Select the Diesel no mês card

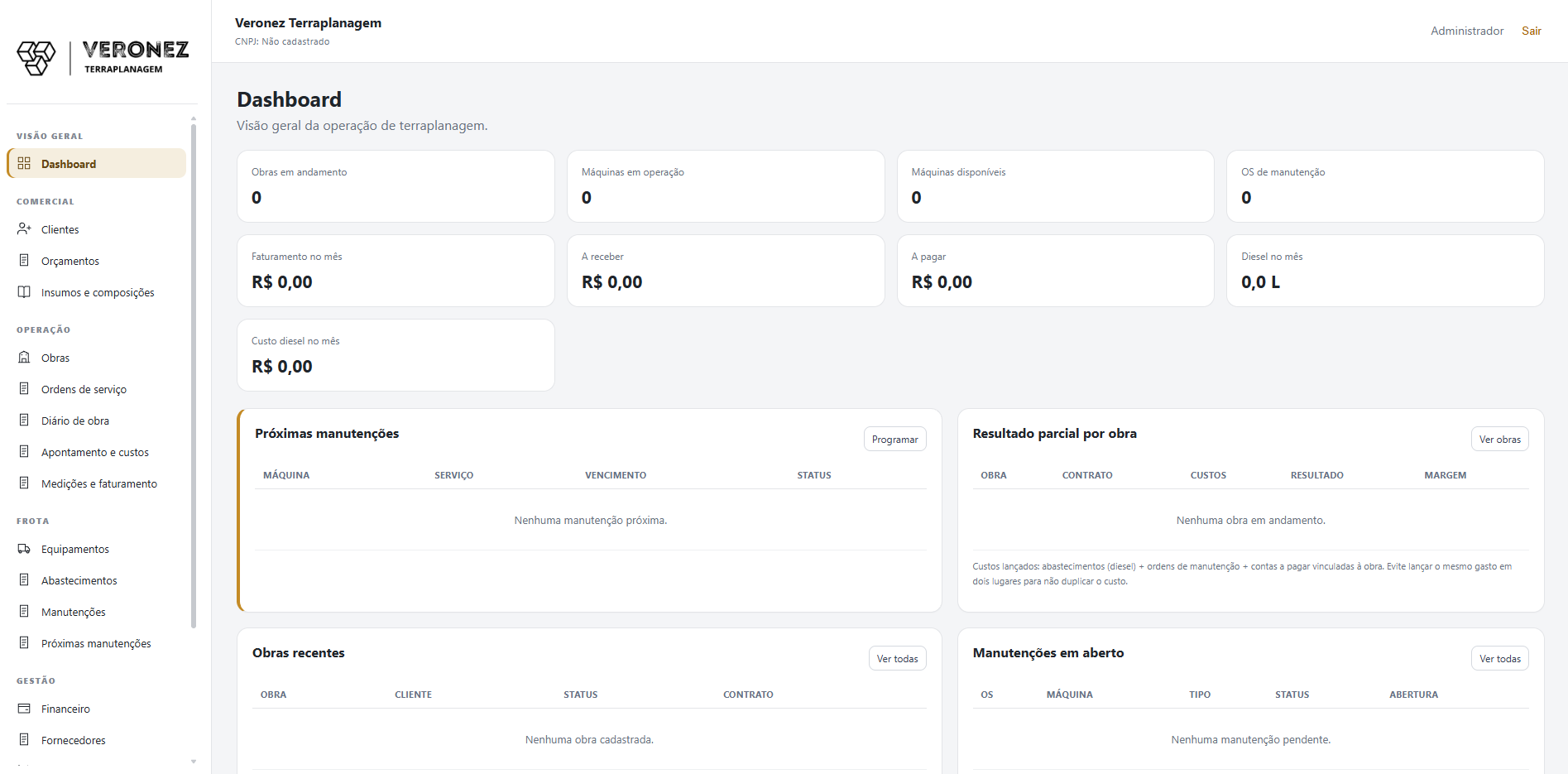click(1385, 271)
